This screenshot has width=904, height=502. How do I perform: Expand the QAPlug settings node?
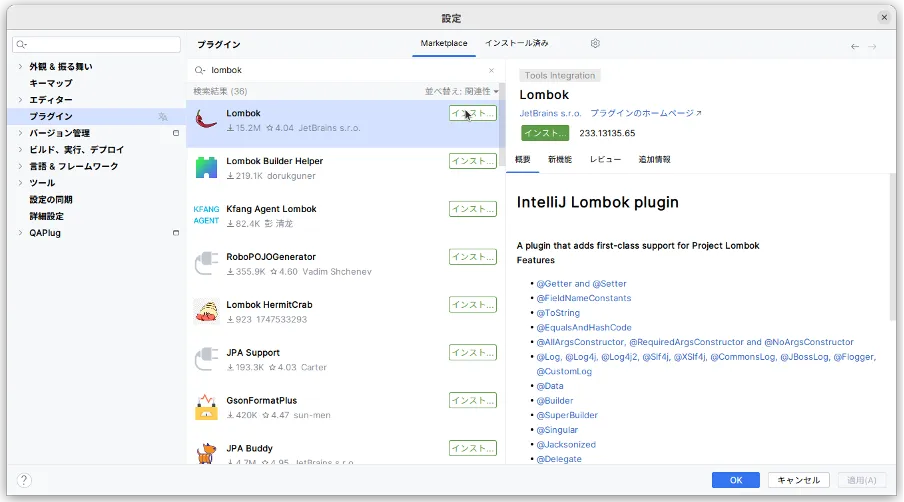point(20,233)
